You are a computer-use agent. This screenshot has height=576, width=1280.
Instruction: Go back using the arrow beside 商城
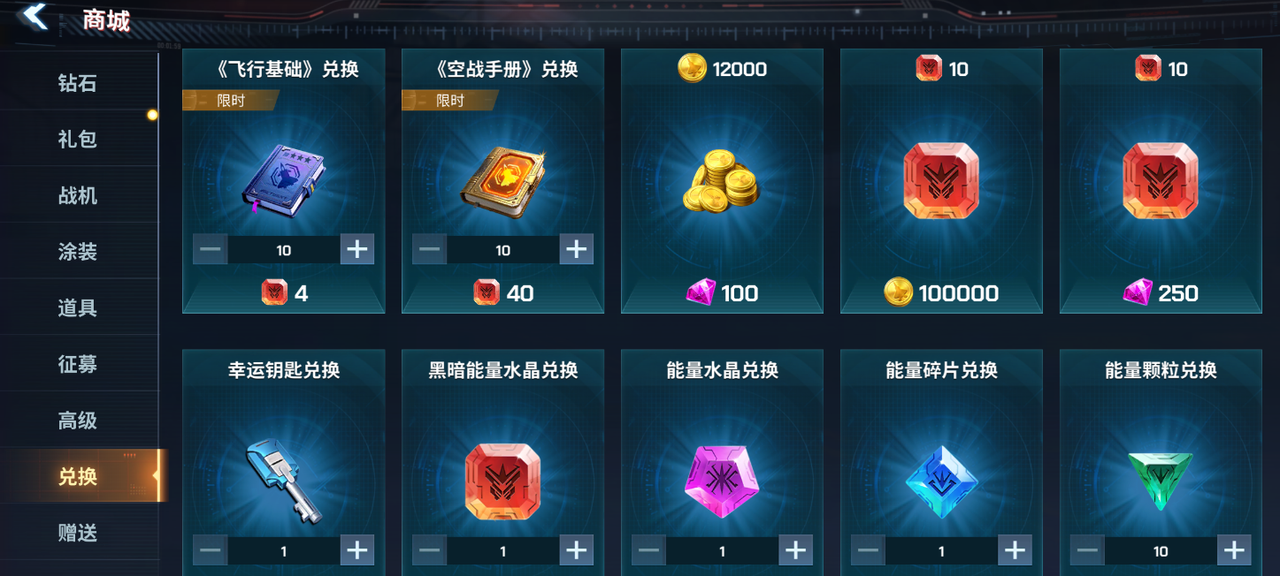(x=36, y=17)
